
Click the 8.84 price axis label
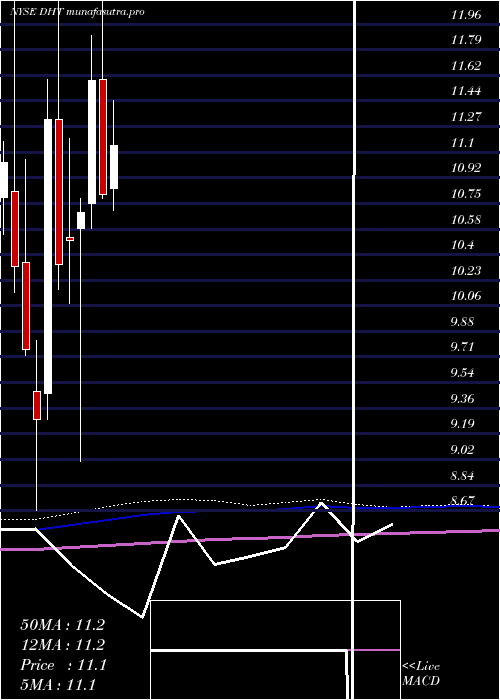(x=462, y=475)
